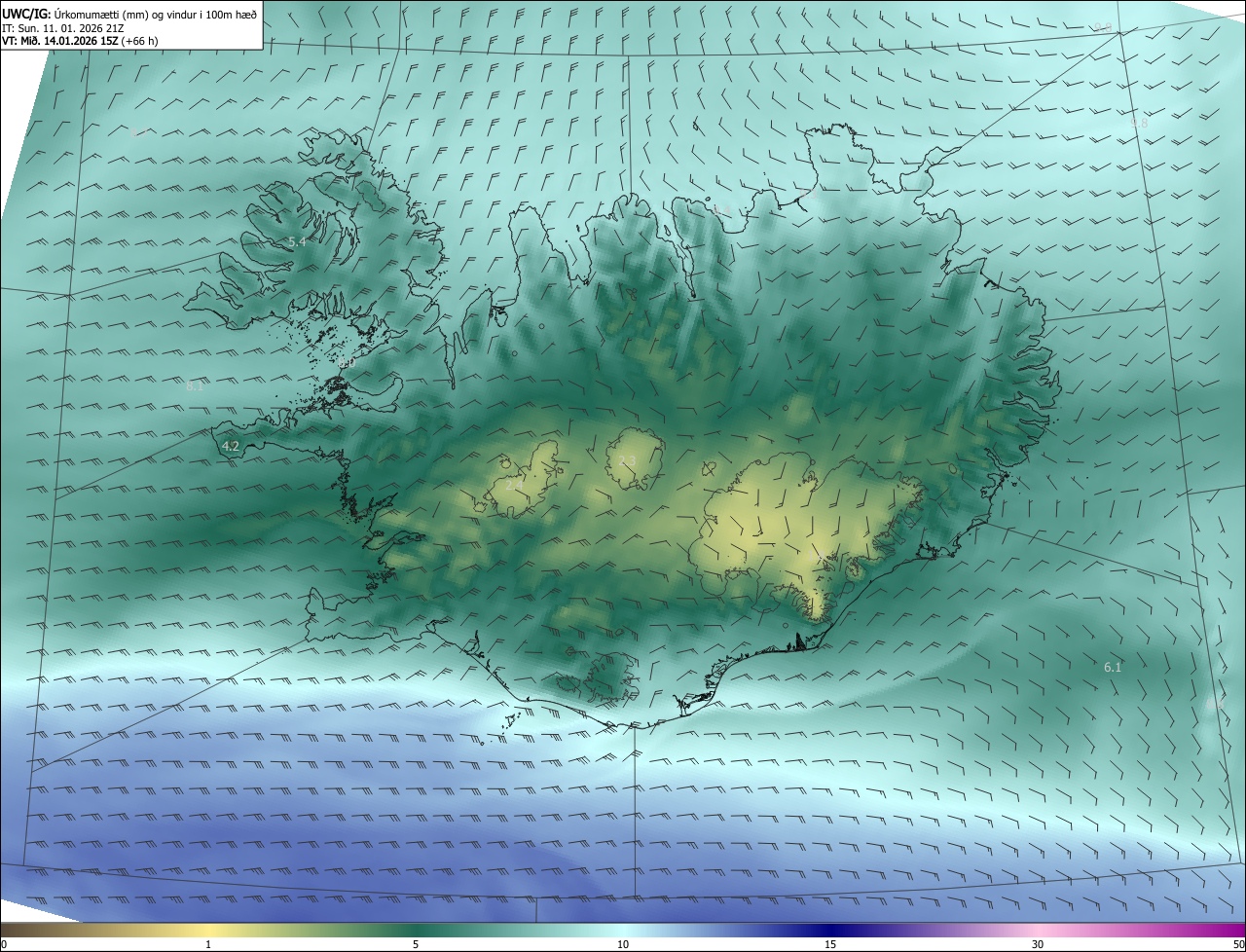Screen dimensions: 1246x952
Task: Click the UWC/IG Úrkomumætti title line
Action: click(129, 14)
